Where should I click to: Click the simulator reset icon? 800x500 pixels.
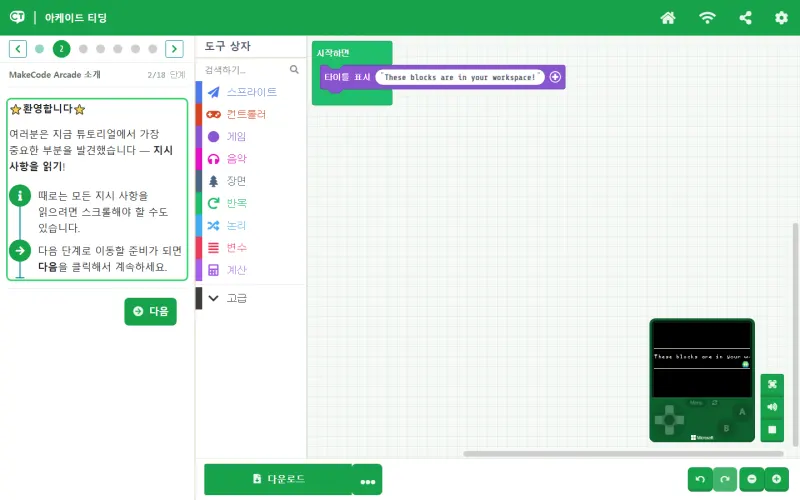point(715,403)
